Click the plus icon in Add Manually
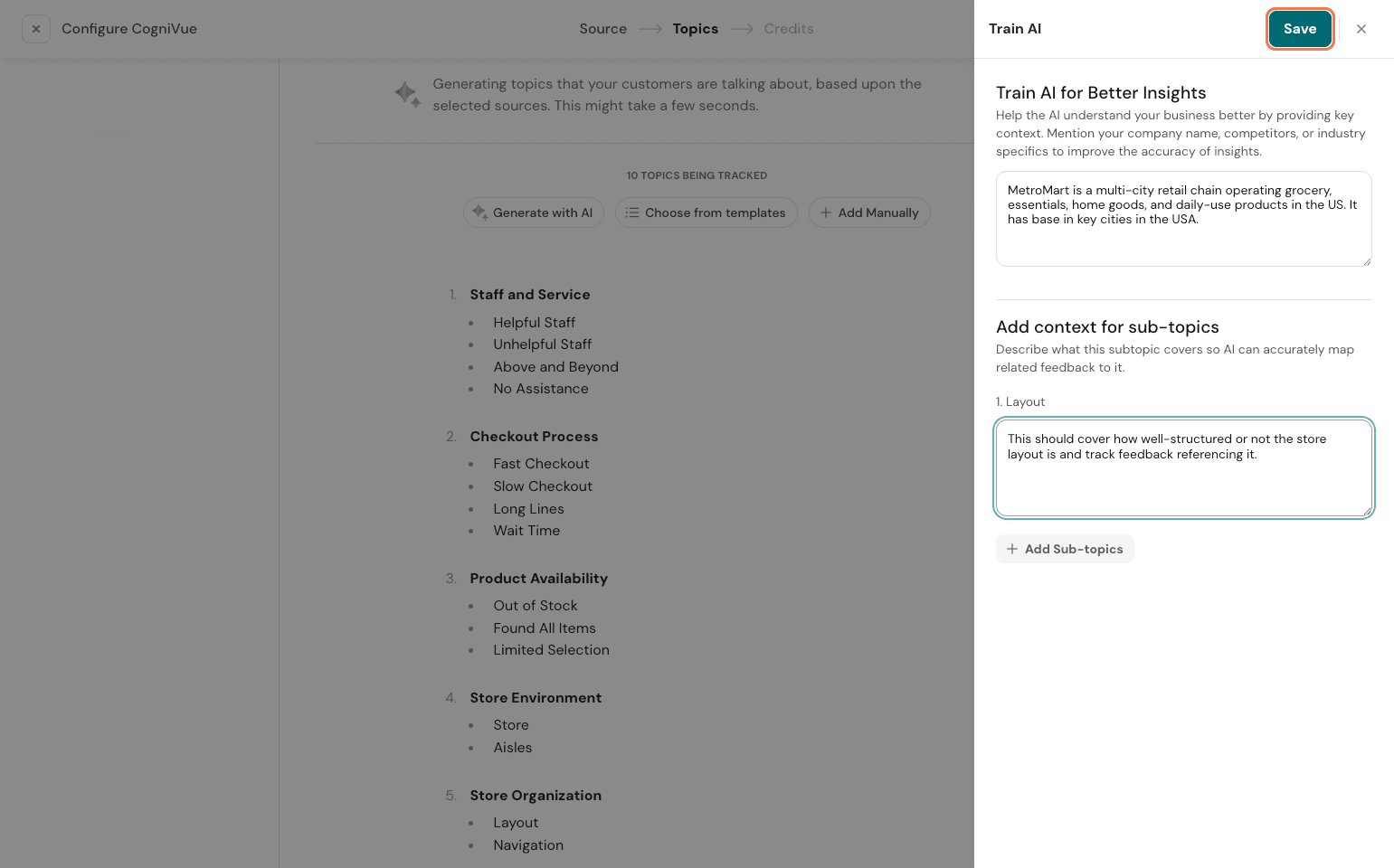This screenshot has width=1394, height=868. pyautogui.click(x=825, y=212)
